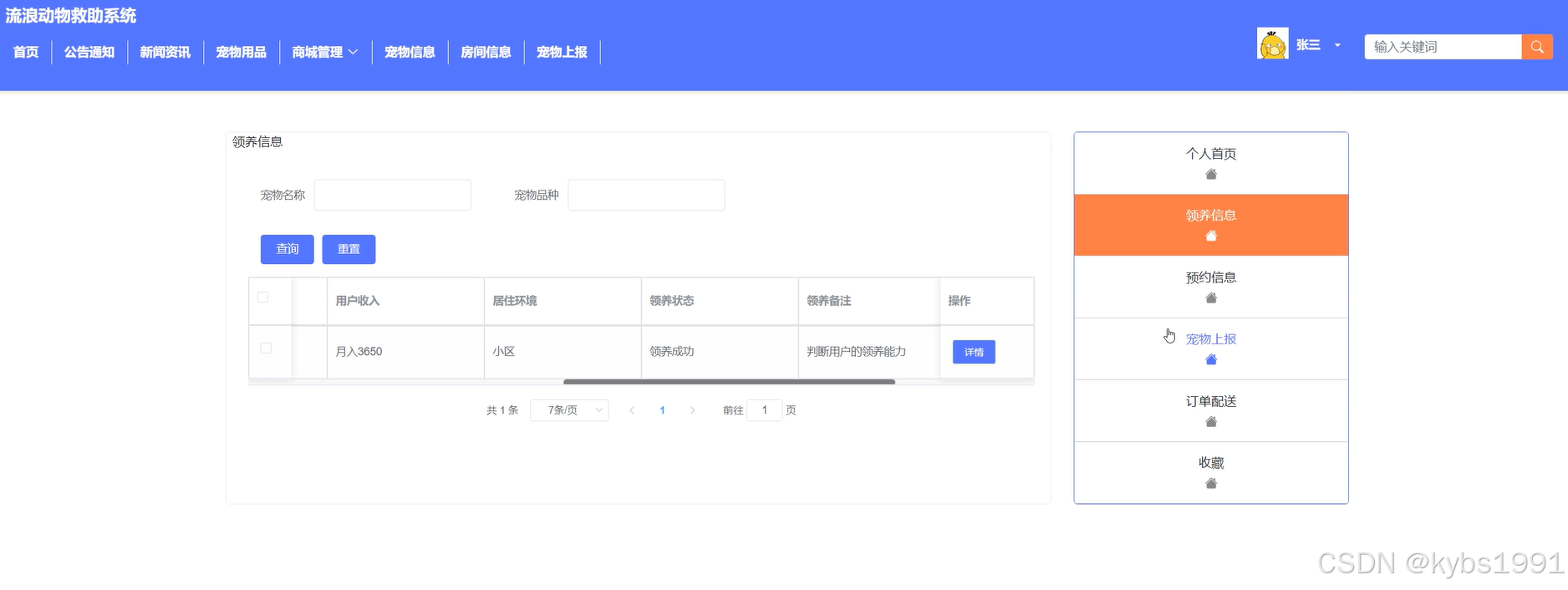
Task: Click home icon under 个人首页
Action: click(1211, 175)
